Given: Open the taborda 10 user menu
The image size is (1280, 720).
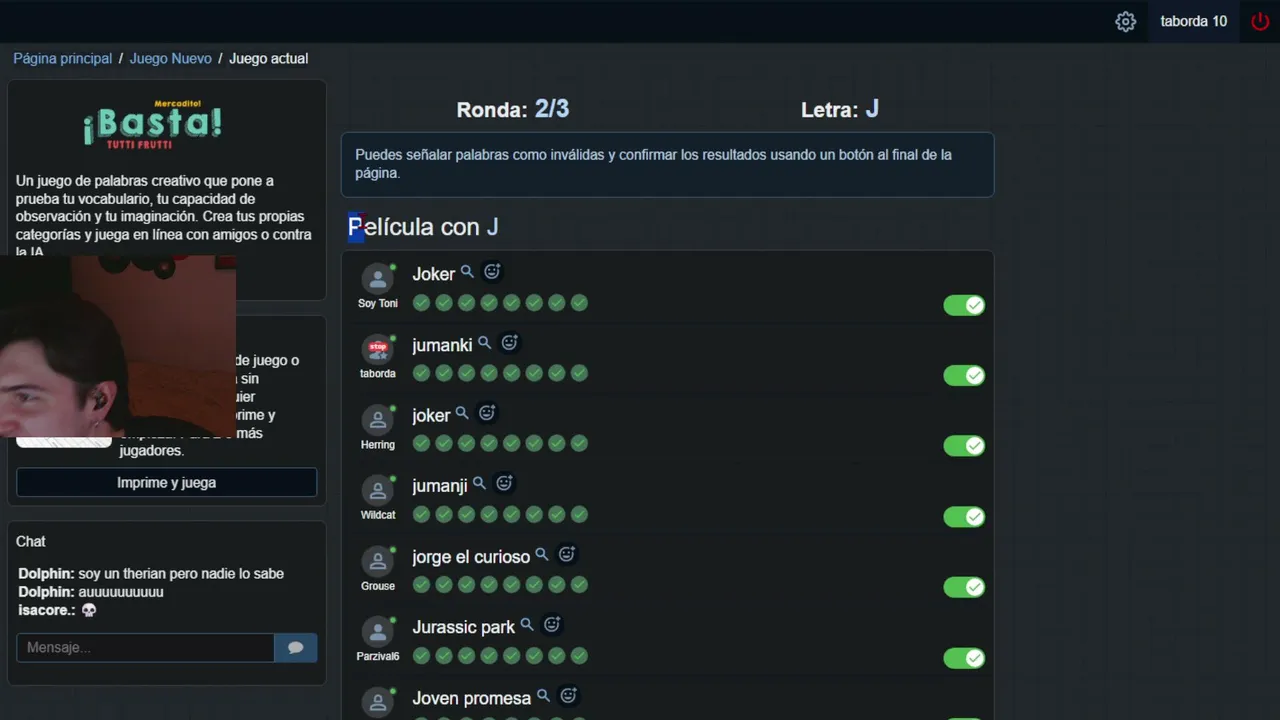Looking at the screenshot, I should click(1194, 21).
